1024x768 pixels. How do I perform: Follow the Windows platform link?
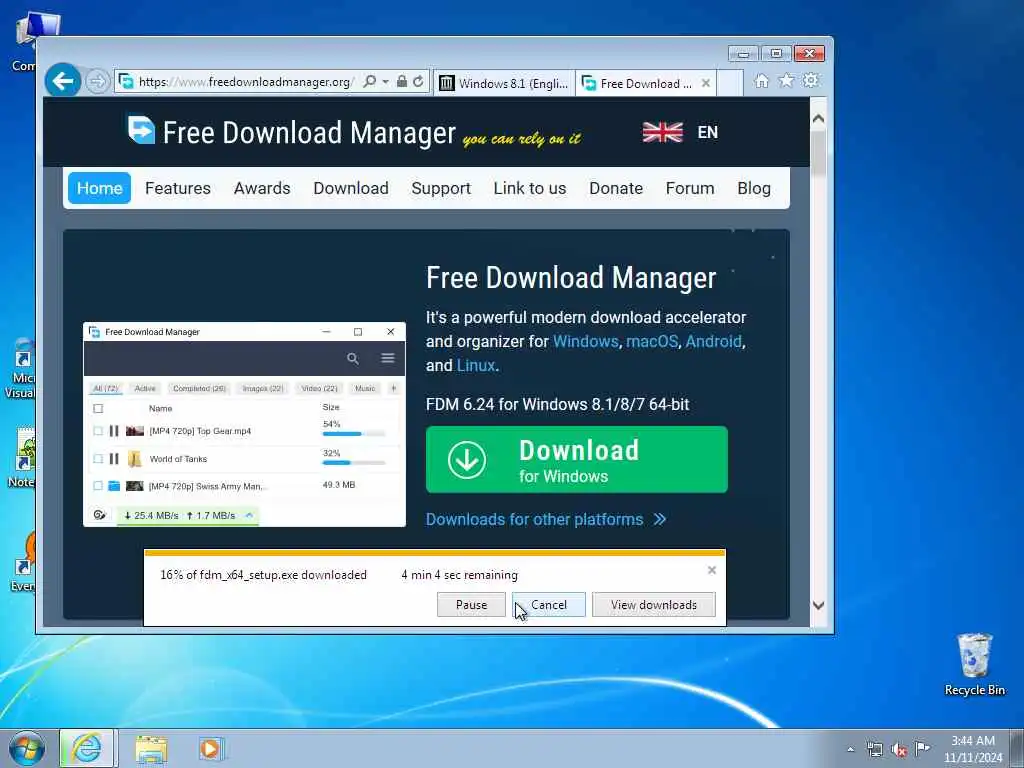(x=585, y=342)
